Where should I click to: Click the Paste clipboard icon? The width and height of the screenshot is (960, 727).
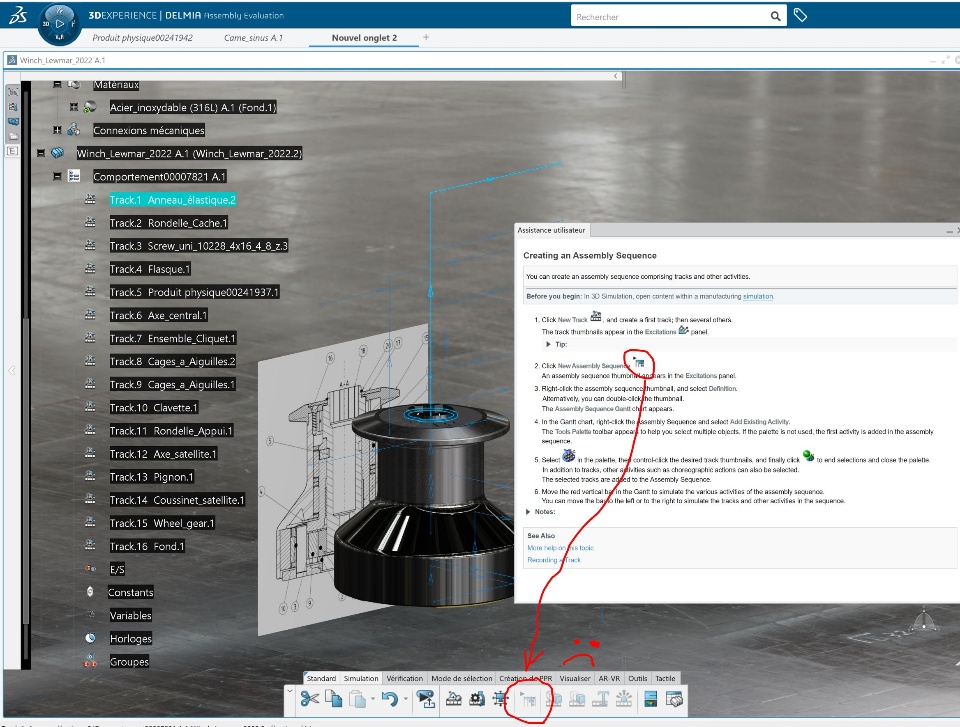[357, 699]
